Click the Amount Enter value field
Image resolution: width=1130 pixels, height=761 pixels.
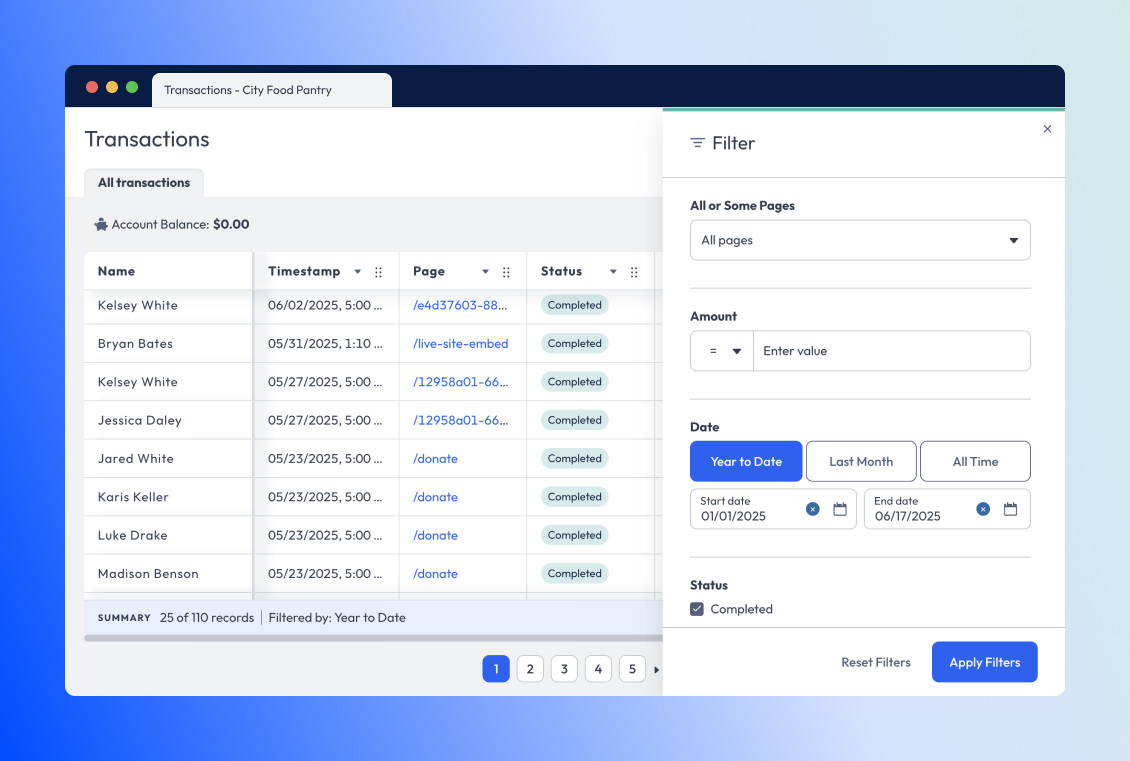coord(890,351)
